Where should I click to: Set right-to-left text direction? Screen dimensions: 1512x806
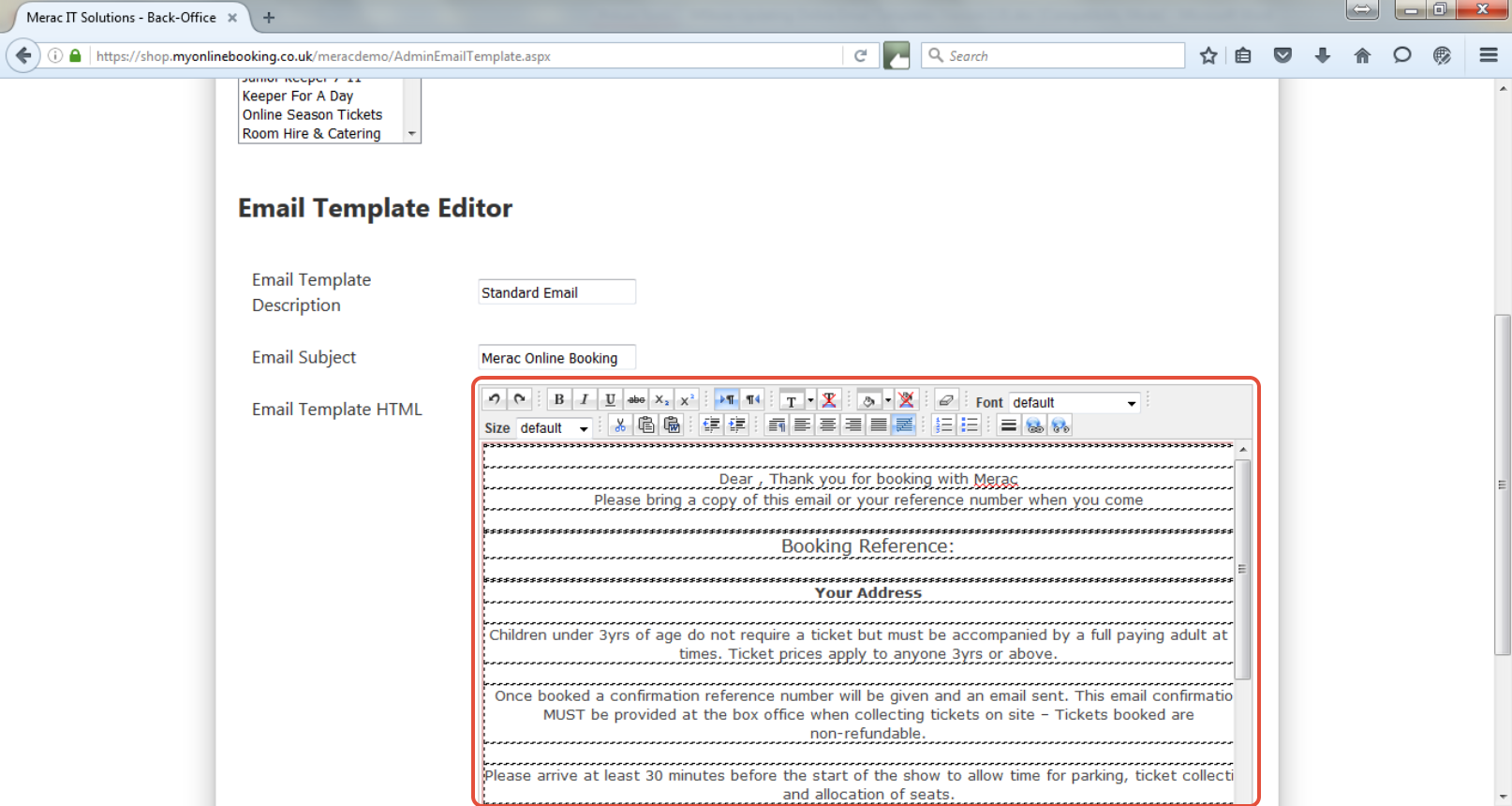pos(752,400)
